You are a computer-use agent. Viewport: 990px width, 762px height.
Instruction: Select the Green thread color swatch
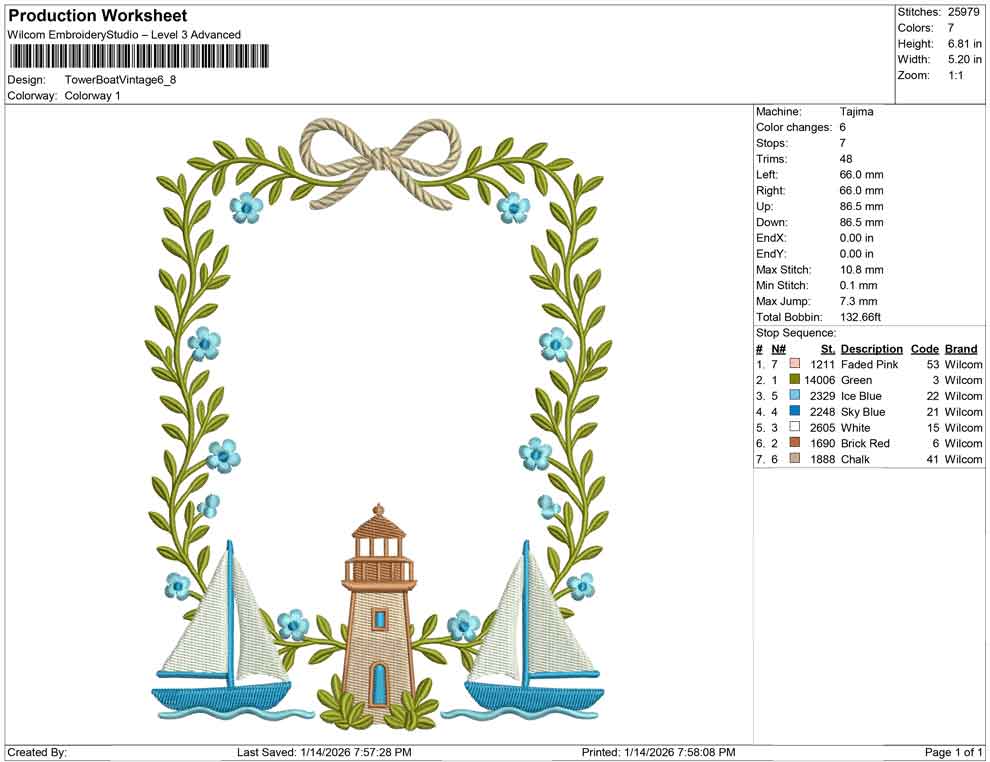pyautogui.click(x=795, y=380)
